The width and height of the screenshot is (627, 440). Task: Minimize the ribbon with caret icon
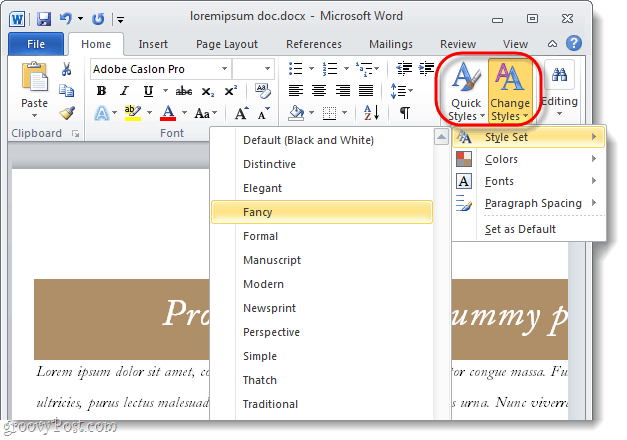click(x=552, y=44)
